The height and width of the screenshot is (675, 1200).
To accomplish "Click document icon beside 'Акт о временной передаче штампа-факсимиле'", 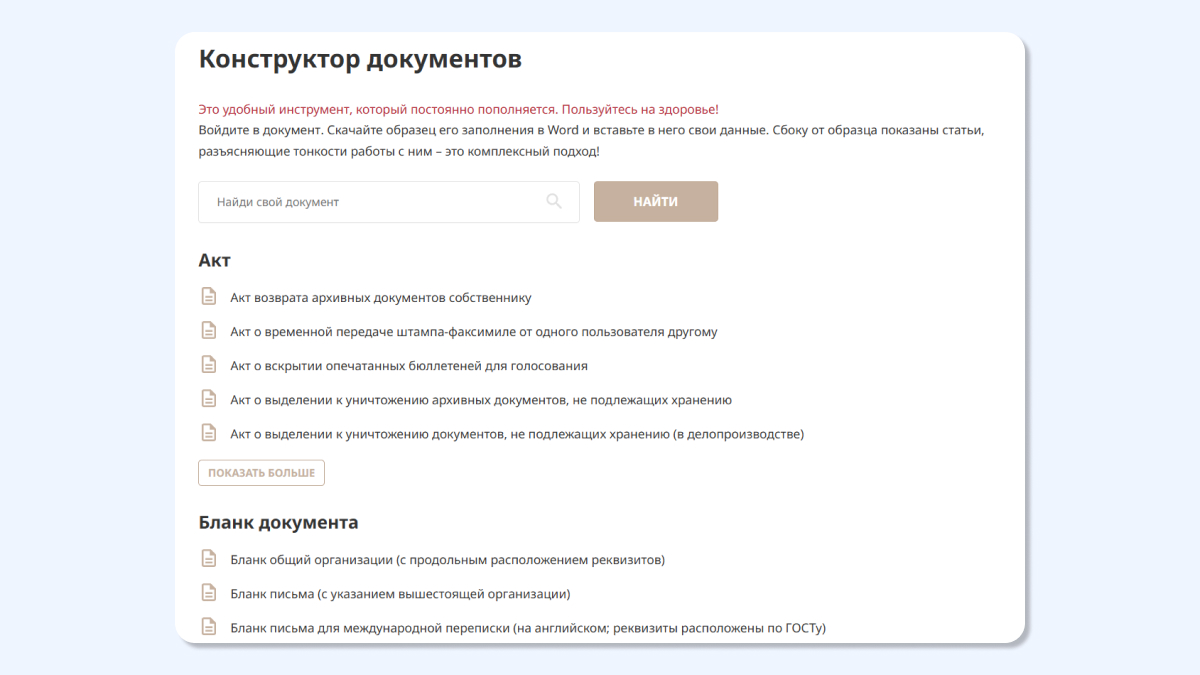I will tap(209, 331).
